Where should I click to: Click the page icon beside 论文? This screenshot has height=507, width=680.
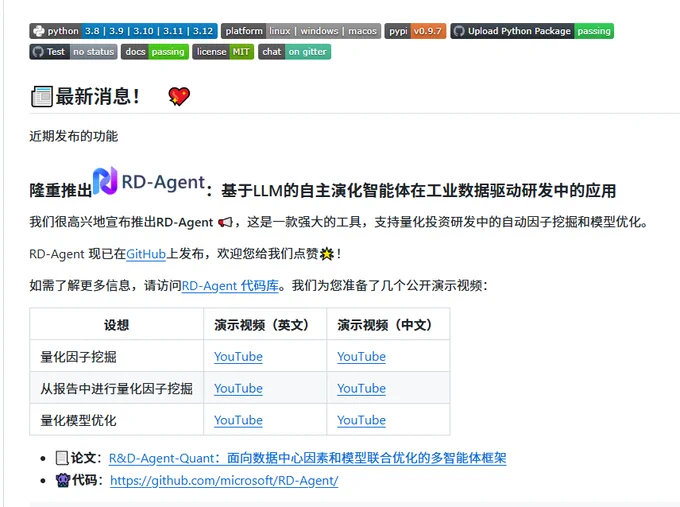(62, 458)
